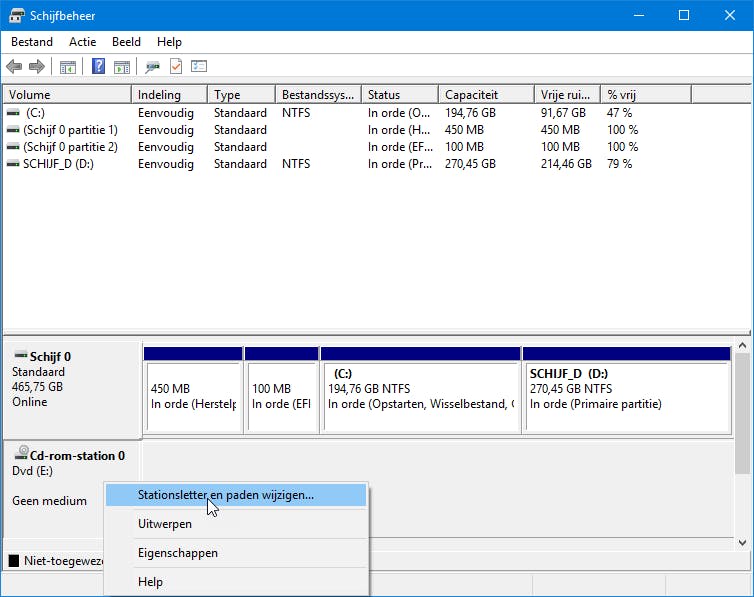754x597 pixels.
Task: Choose Eigenschappen from the context menu
Action: [177, 552]
